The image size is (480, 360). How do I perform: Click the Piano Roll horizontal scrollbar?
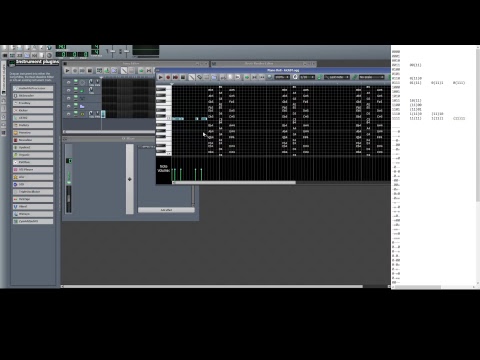point(234,183)
